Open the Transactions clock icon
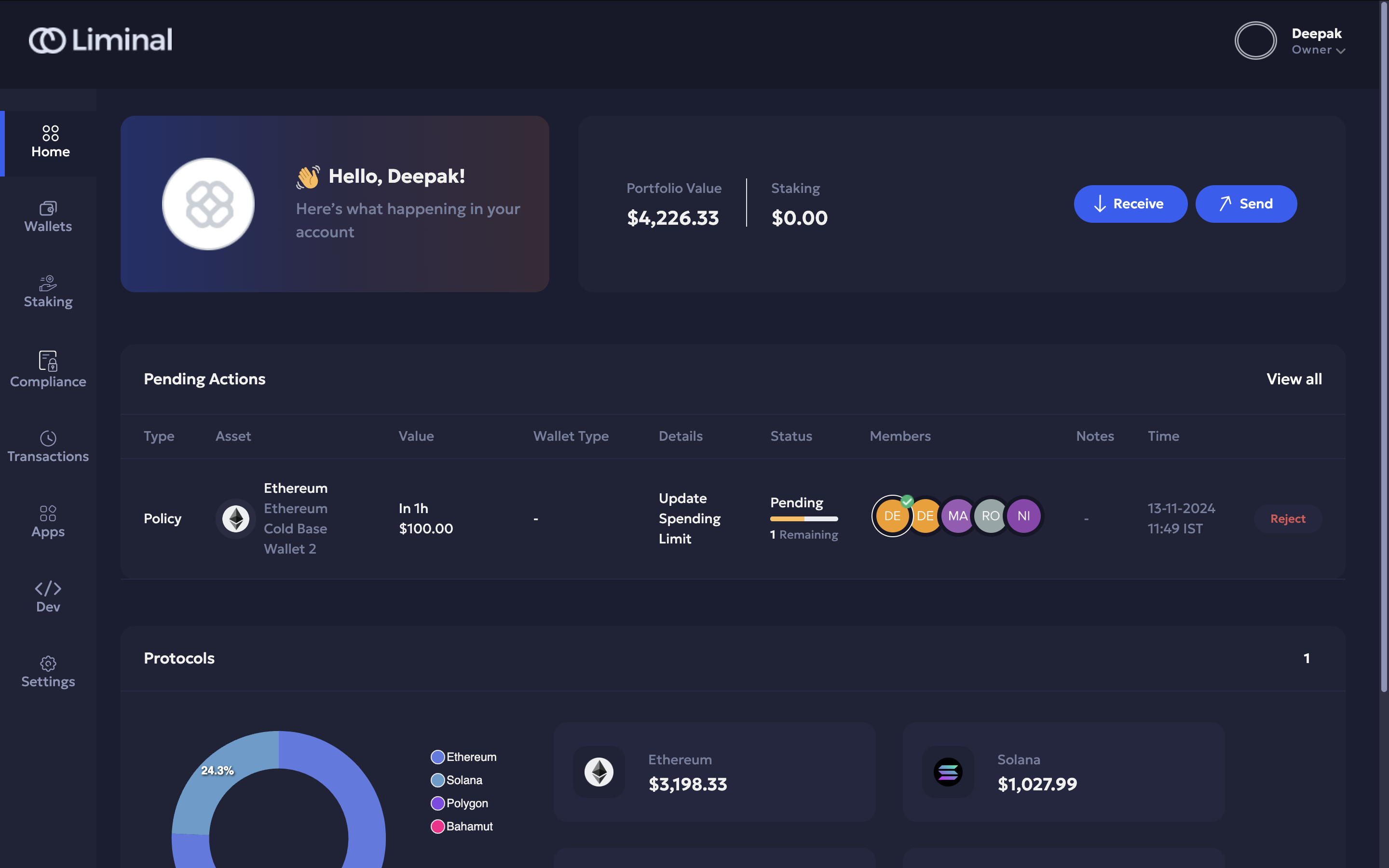 tap(48, 439)
